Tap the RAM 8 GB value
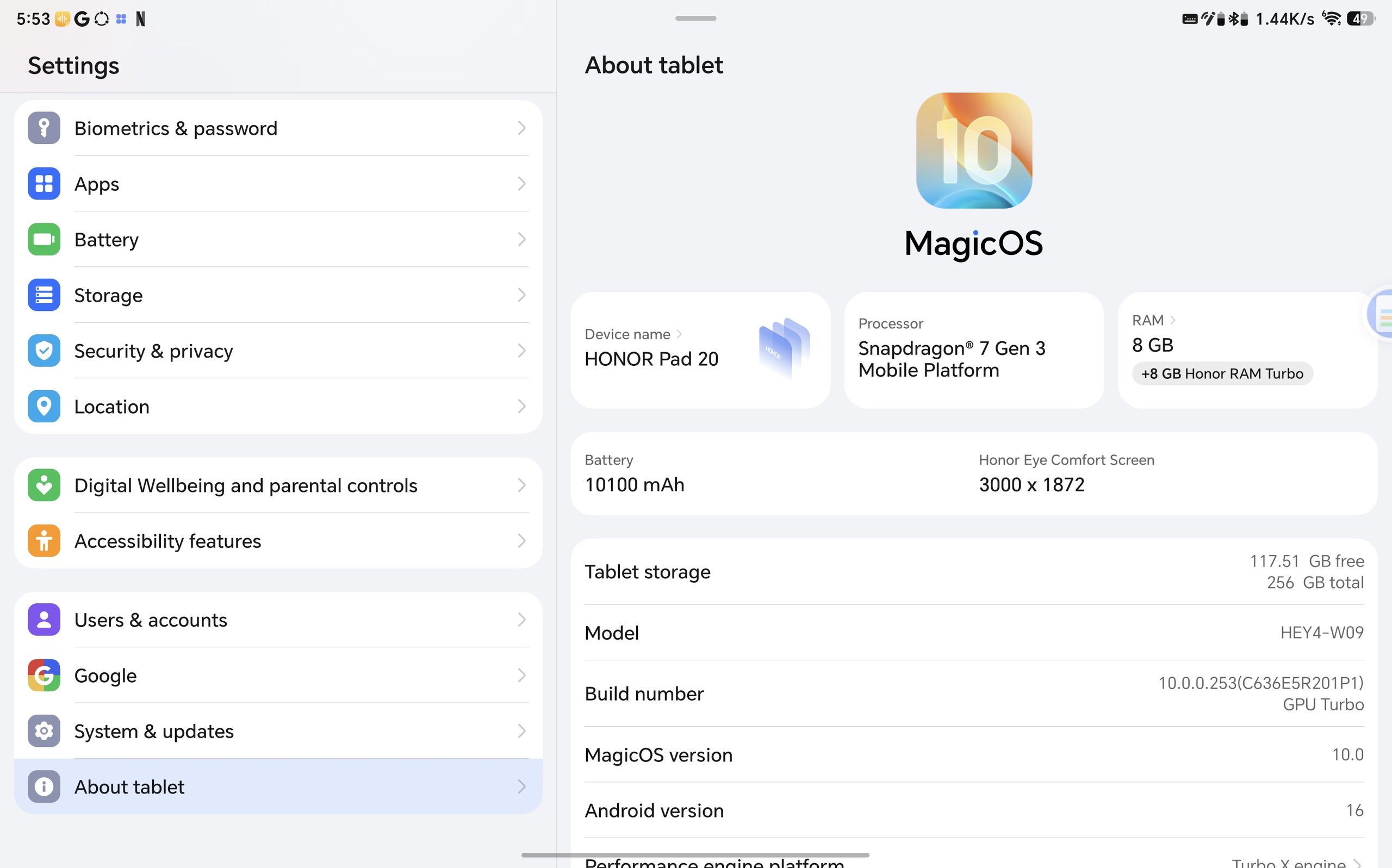Image resolution: width=1392 pixels, height=868 pixels. tap(1153, 346)
